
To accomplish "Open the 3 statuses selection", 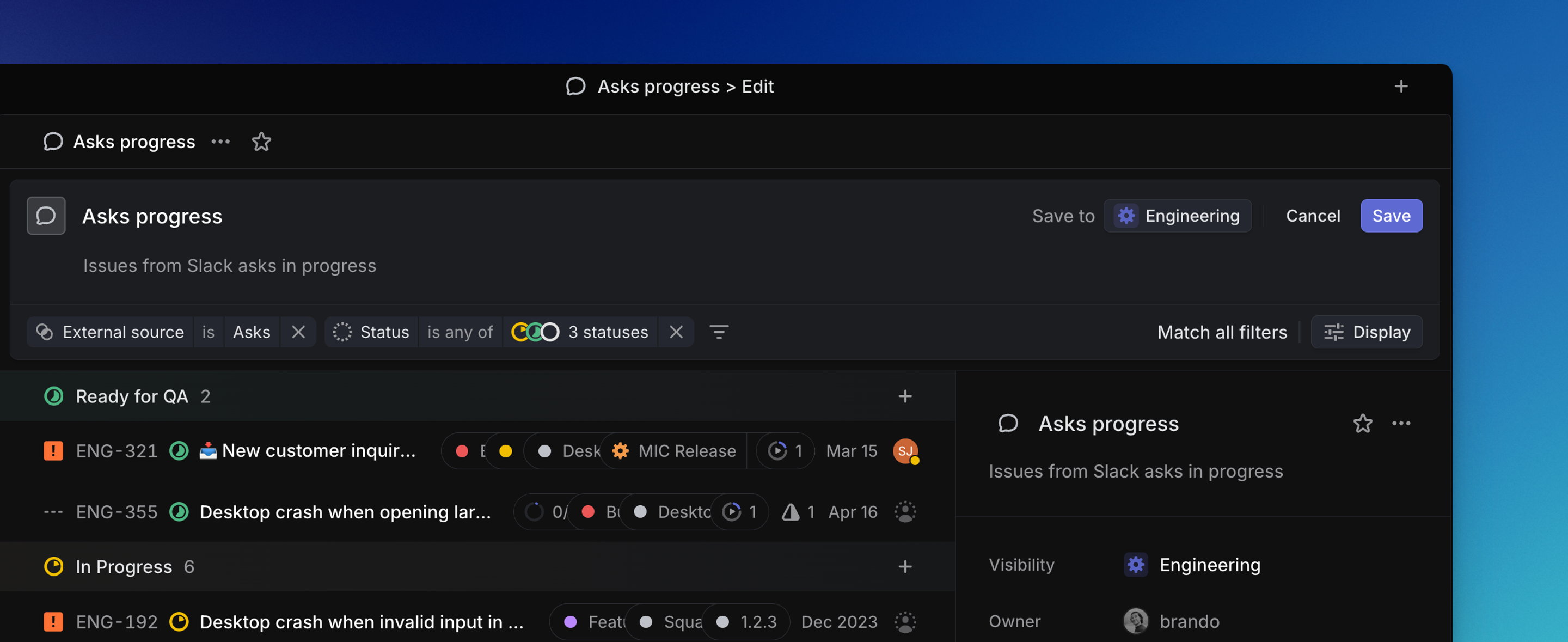I will pos(580,332).
